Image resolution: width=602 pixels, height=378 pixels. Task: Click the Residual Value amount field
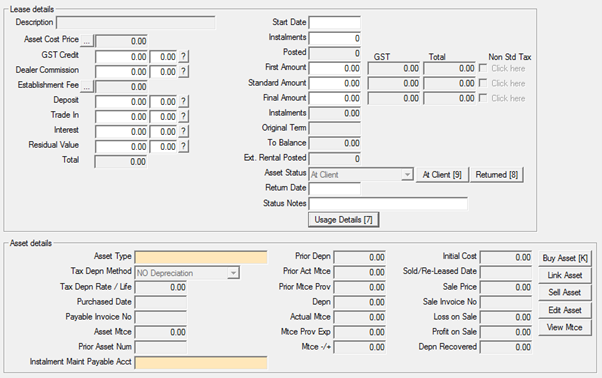click(x=121, y=147)
